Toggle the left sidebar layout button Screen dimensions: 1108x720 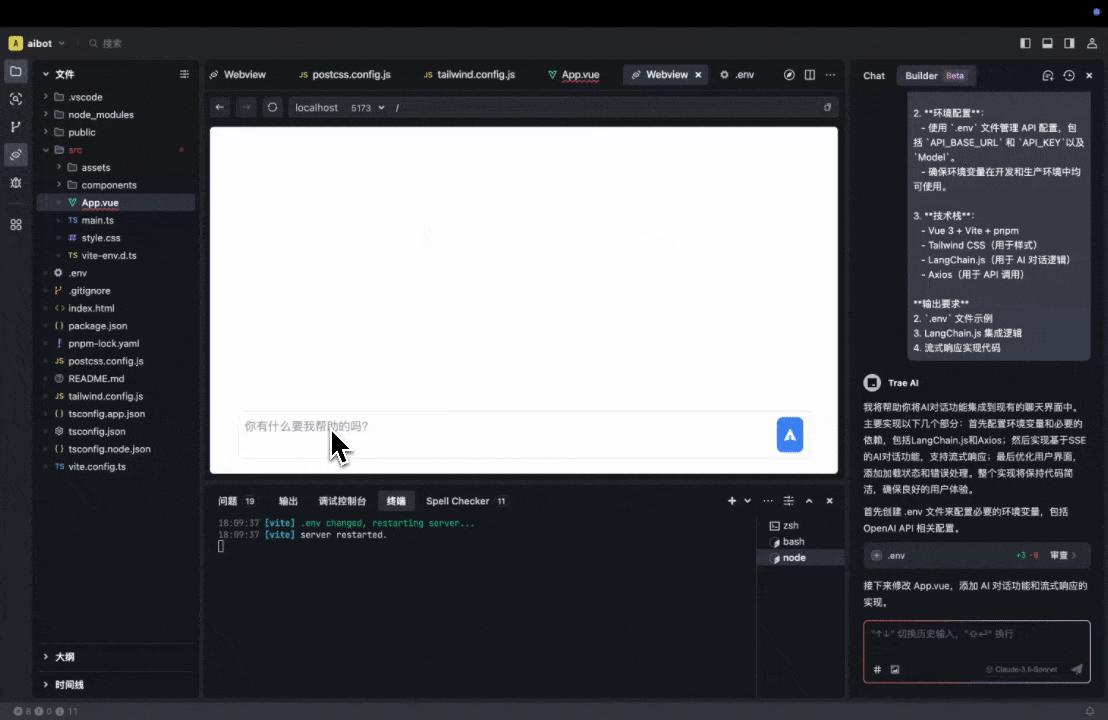1025,43
